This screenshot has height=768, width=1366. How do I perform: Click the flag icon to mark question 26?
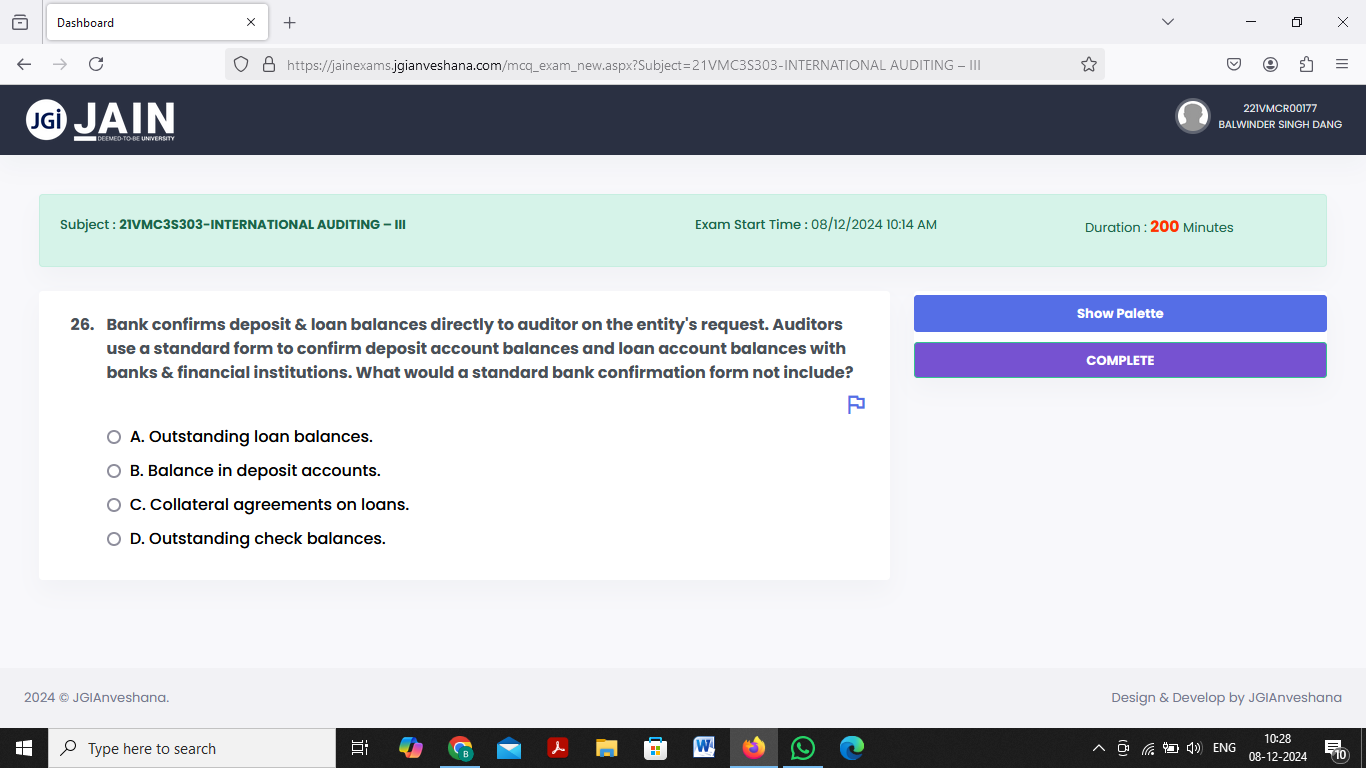(855, 405)
